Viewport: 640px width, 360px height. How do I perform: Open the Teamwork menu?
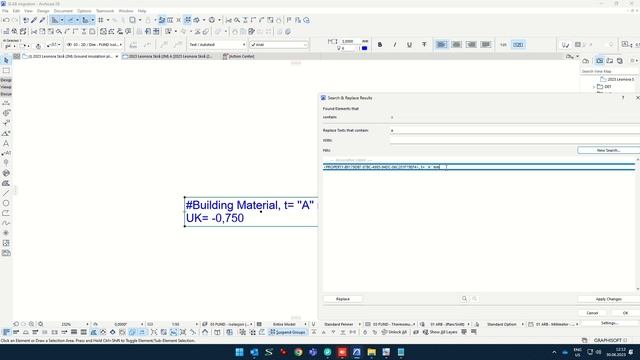[105, 11]
